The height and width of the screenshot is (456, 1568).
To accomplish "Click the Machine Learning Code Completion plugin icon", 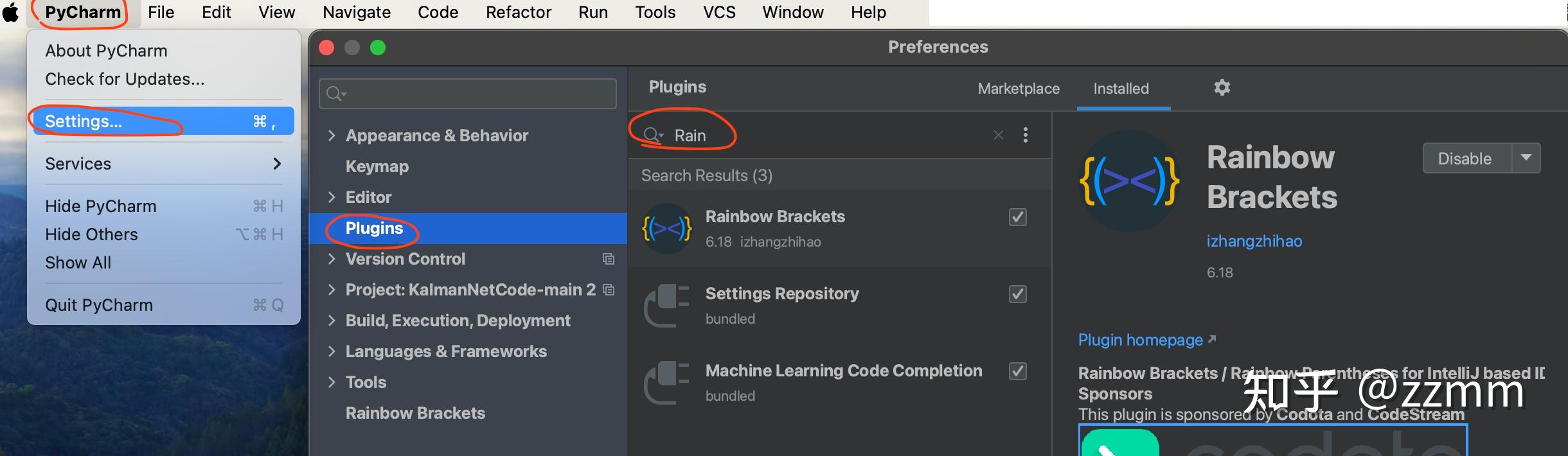I will (x=666, y=383).
